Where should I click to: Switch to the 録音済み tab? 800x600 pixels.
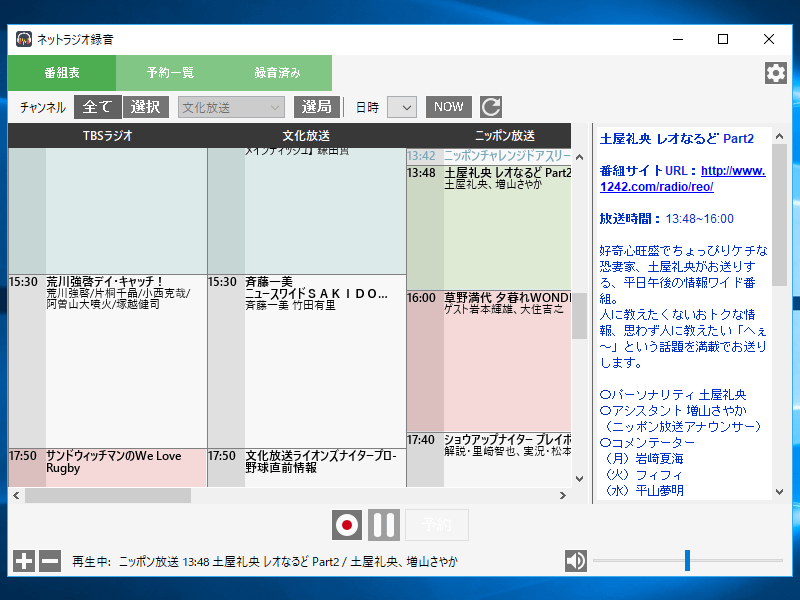pos(277,73)
